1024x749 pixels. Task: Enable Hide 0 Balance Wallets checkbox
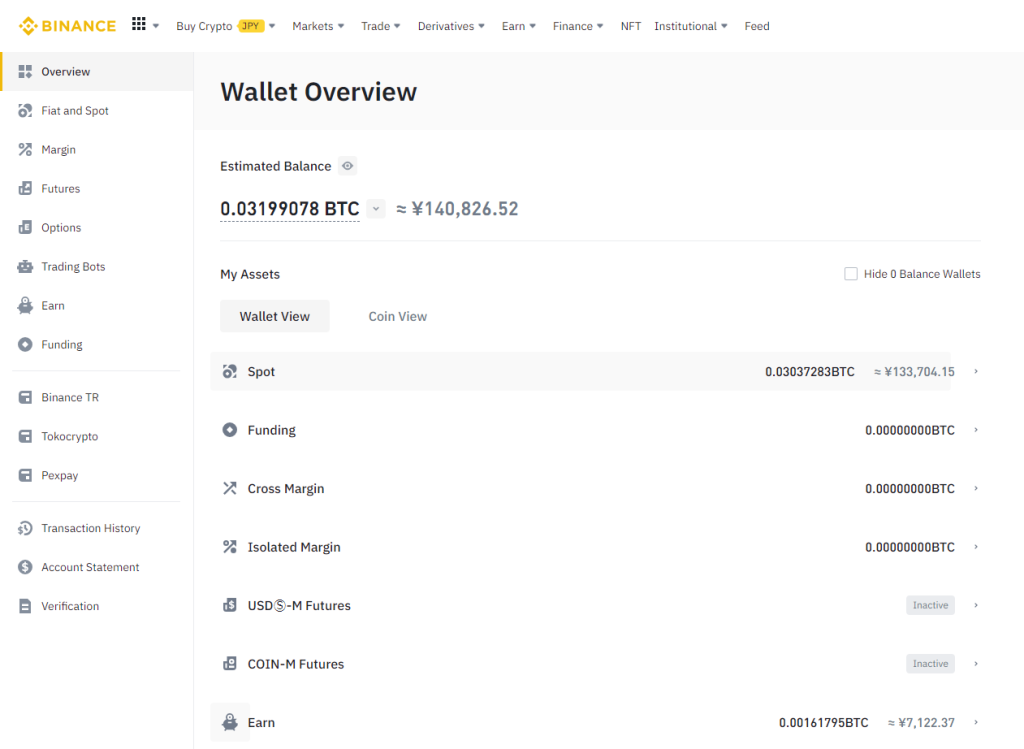coord(851,274)
